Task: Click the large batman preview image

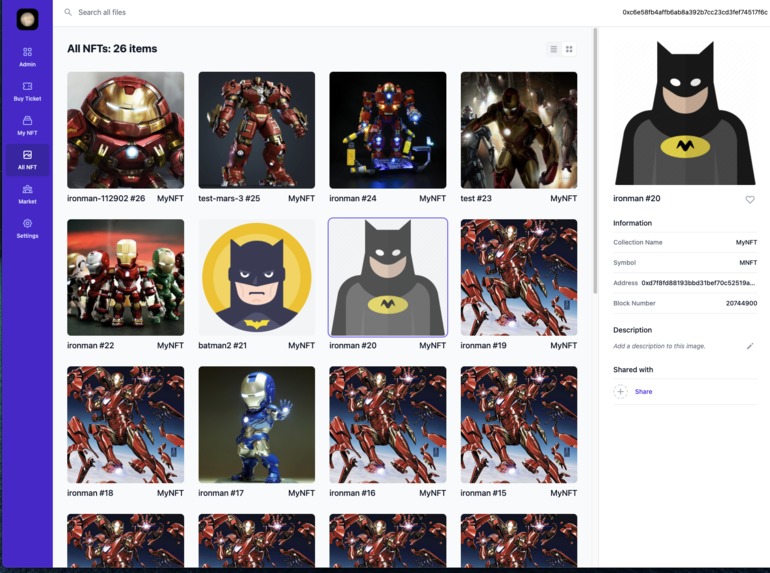Action: point(685,113)
